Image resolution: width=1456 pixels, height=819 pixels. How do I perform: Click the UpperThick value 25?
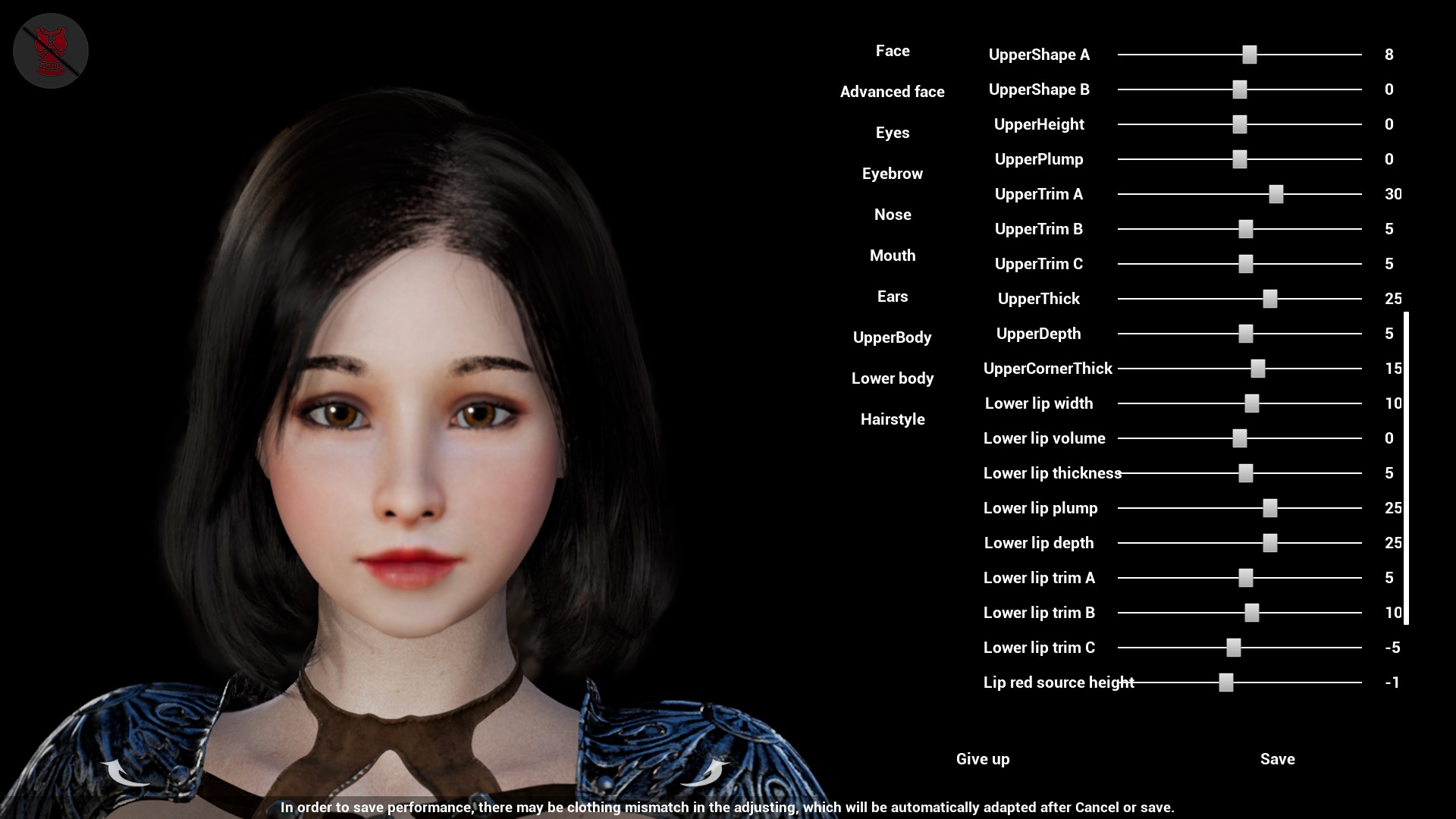pos(1393,299)
